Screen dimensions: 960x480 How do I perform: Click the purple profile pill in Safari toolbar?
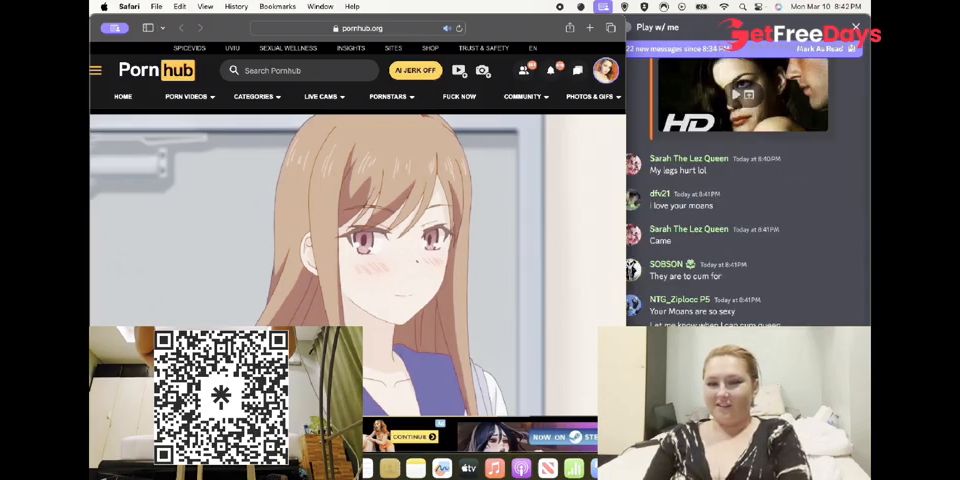coord(114,28)
